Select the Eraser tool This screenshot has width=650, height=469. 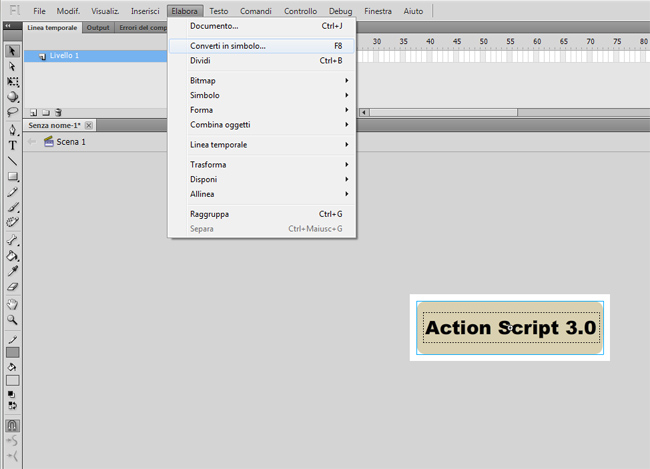tap(12, 287)
